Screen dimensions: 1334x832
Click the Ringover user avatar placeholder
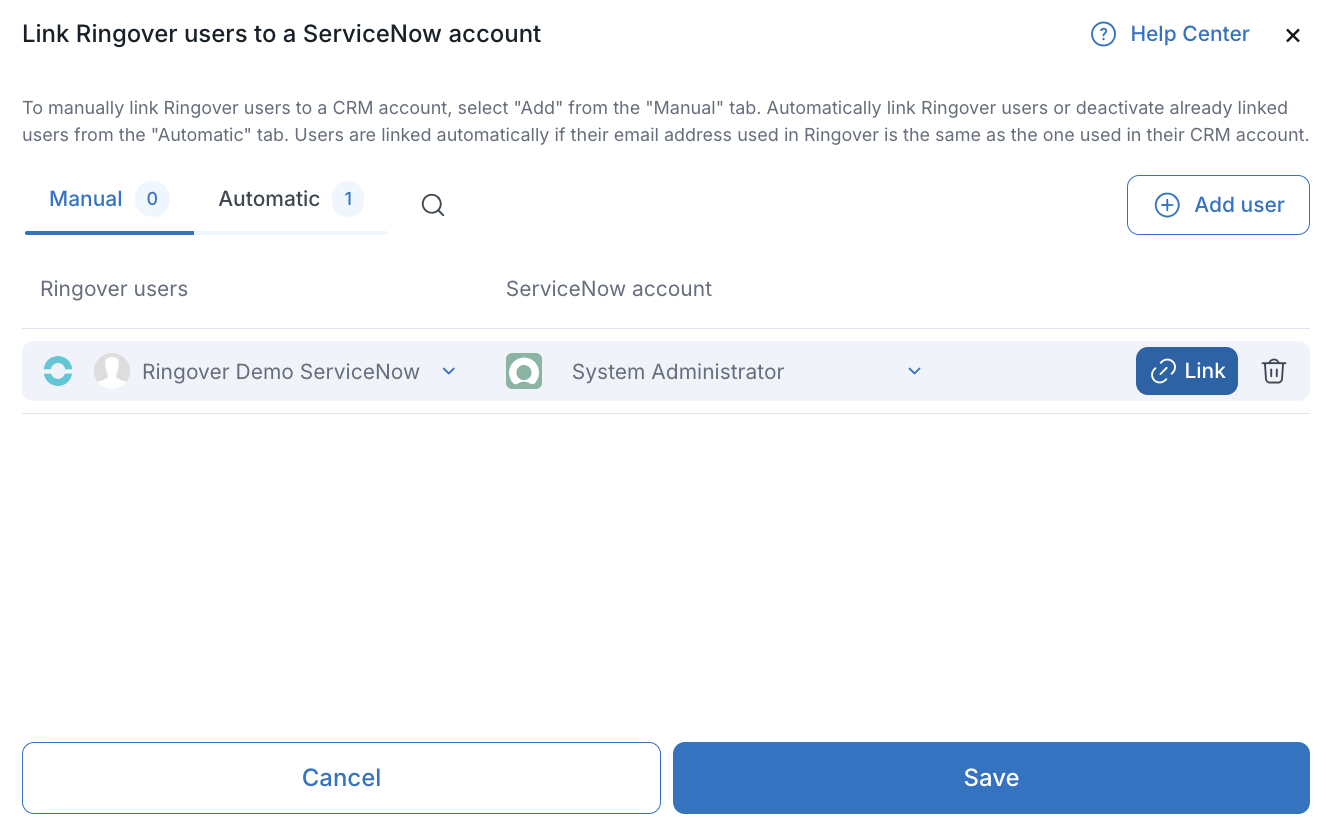point(112,371)
